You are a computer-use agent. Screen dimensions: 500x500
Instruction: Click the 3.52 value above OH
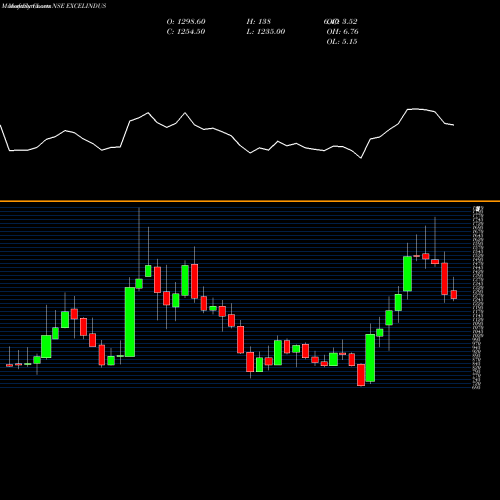point(350,21)
